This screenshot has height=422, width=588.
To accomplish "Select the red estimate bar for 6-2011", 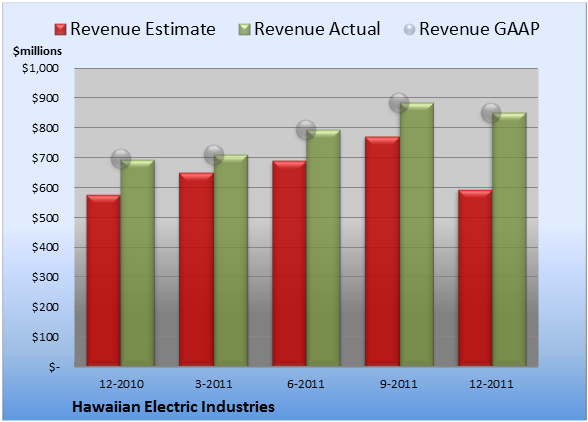I will coord(289,263).
